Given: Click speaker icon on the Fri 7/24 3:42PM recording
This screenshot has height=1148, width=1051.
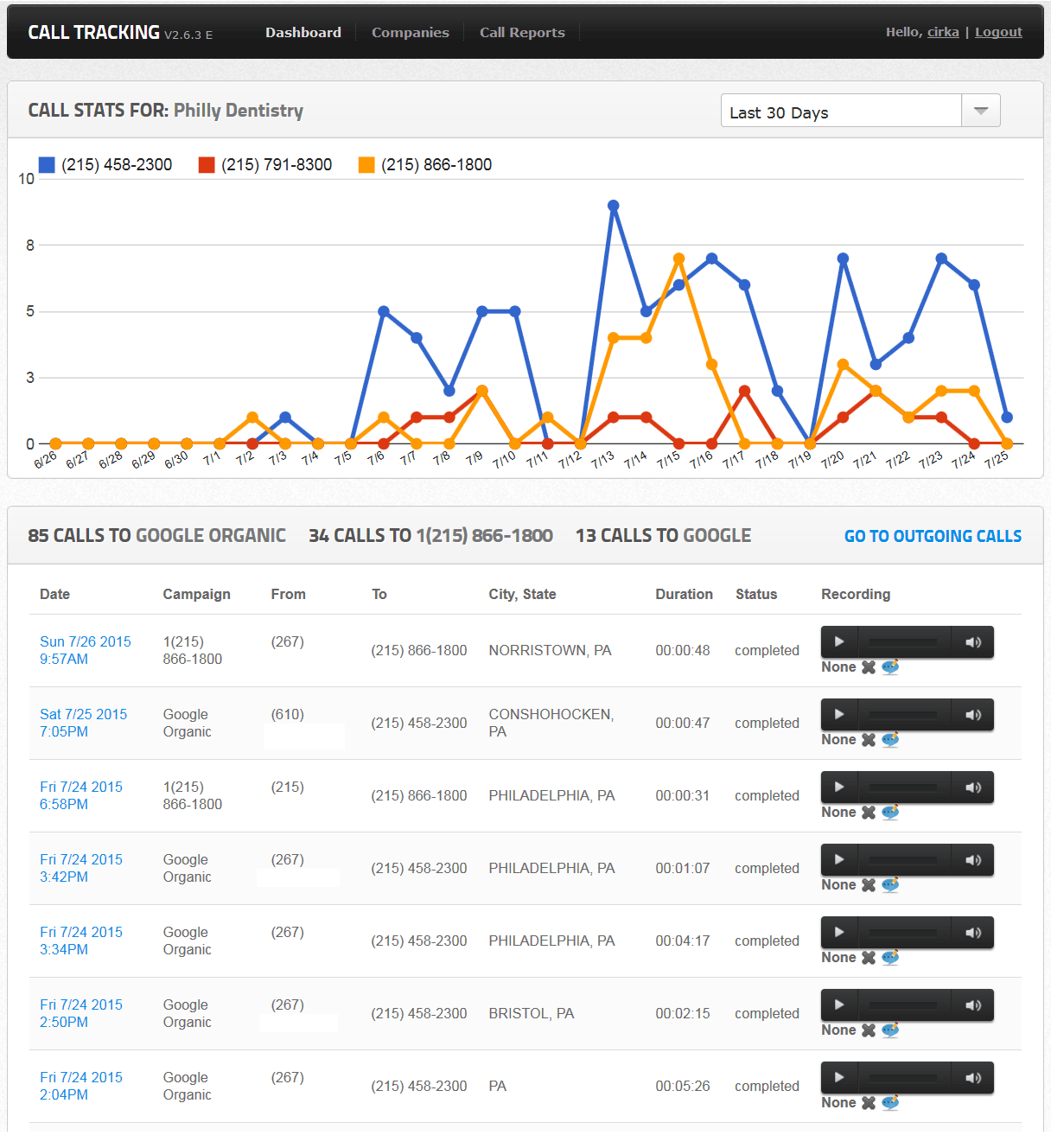Looking at the screenshot, I should (x=973, y=860).
